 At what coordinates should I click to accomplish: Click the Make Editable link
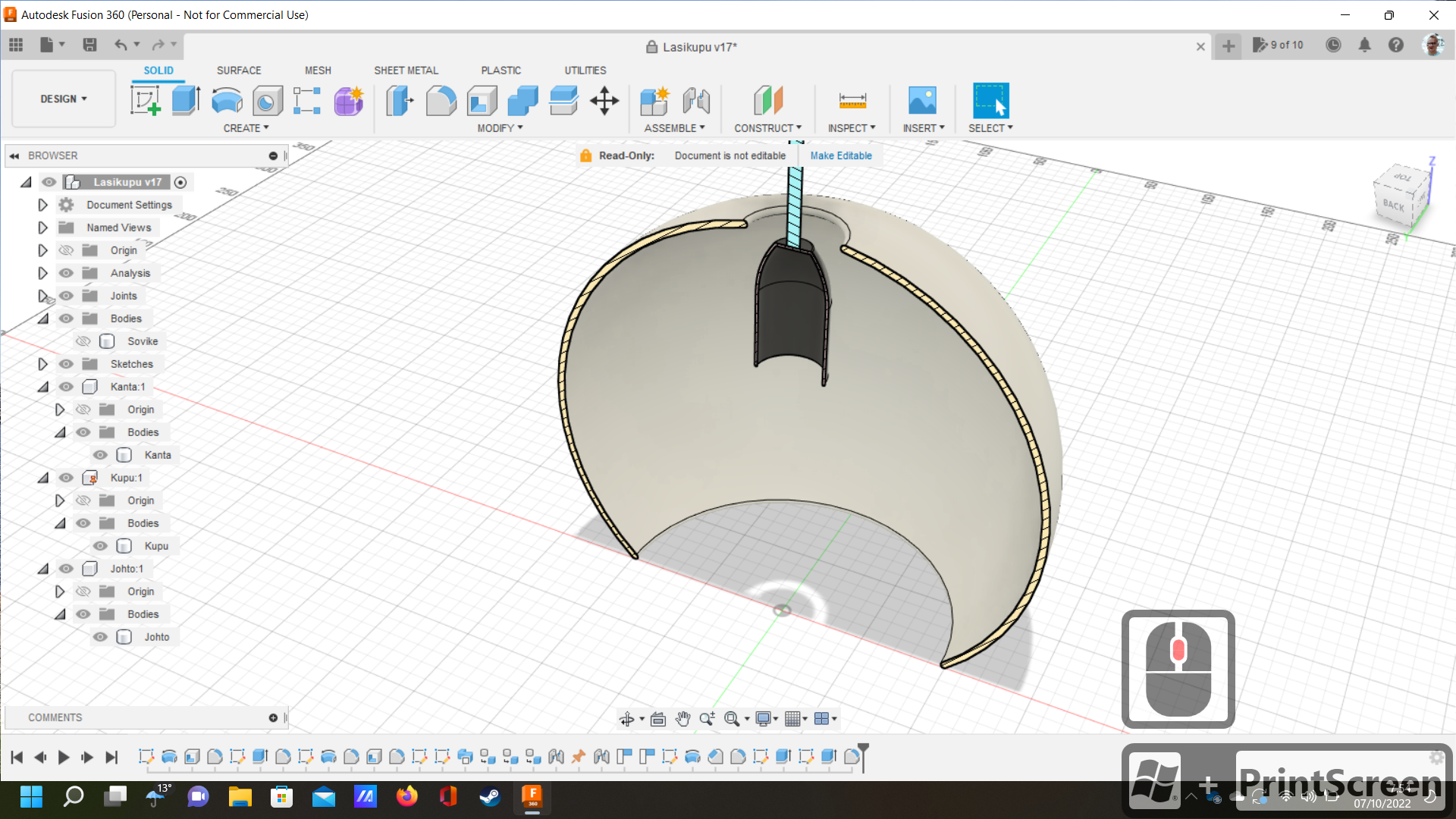(841, 155)
